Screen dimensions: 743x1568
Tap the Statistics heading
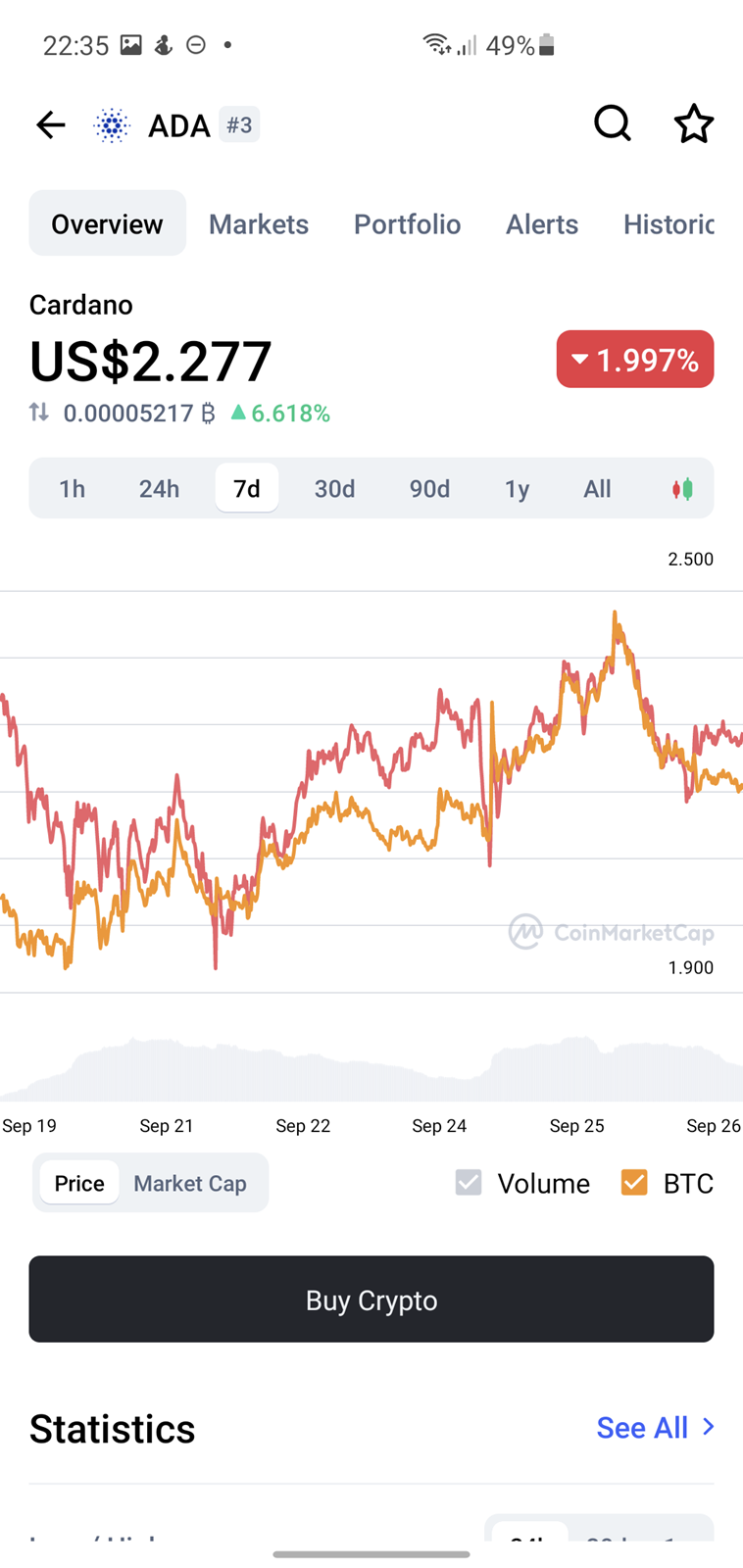click(112, 1429)
